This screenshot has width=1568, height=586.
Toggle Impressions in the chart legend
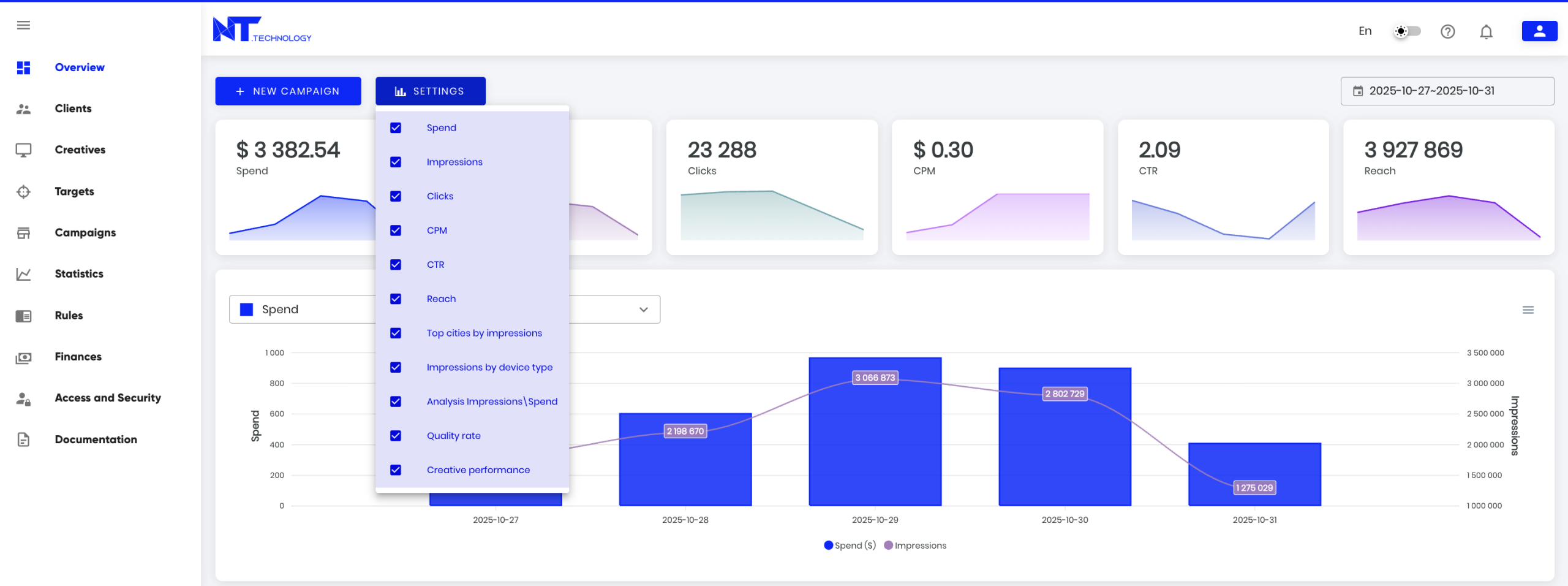click(915, 546)
